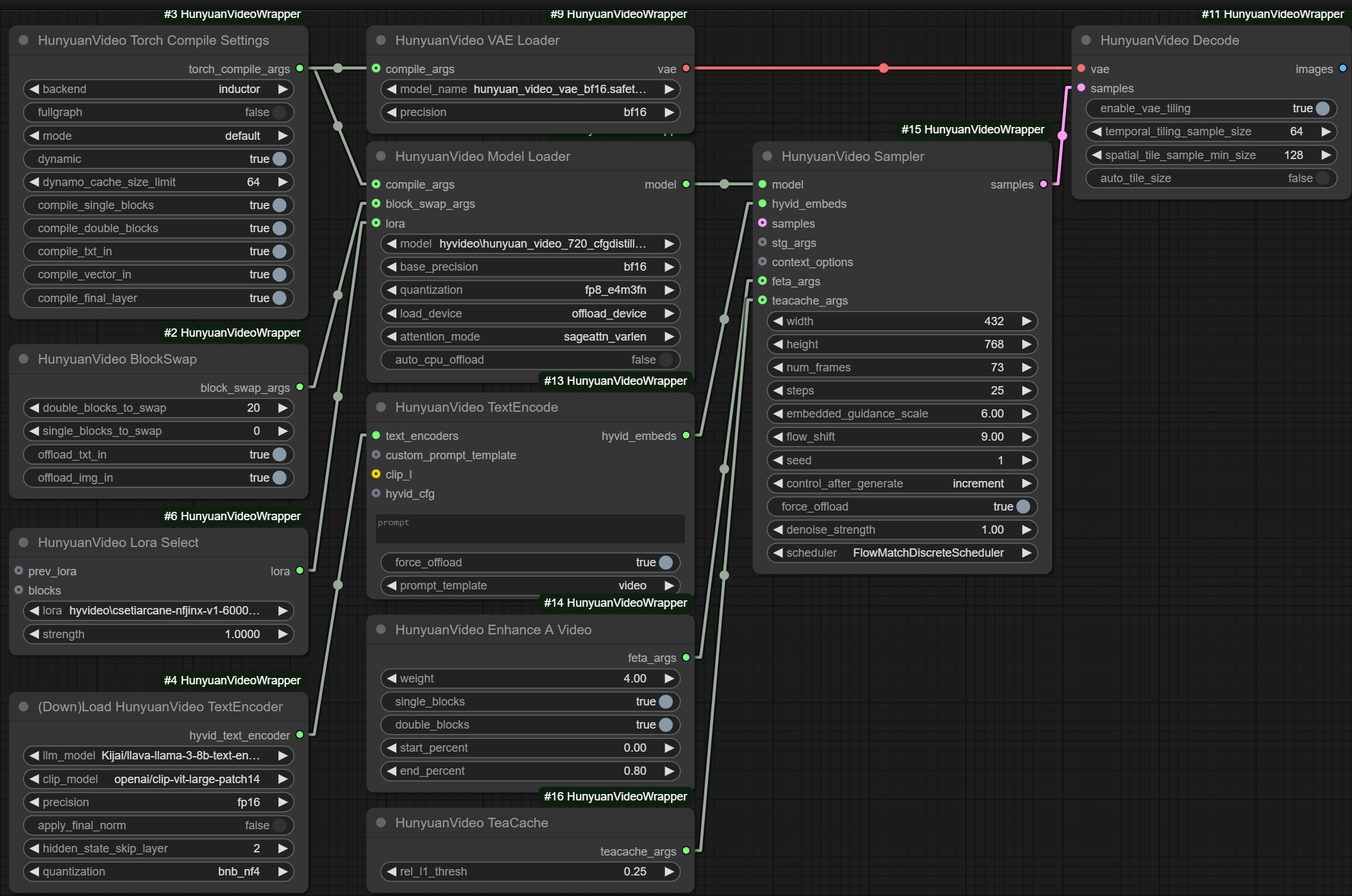1352x896 pixels.
Task: Collapse the HunyuanVideo VAE Loader node dot
Action: (381, 40)
